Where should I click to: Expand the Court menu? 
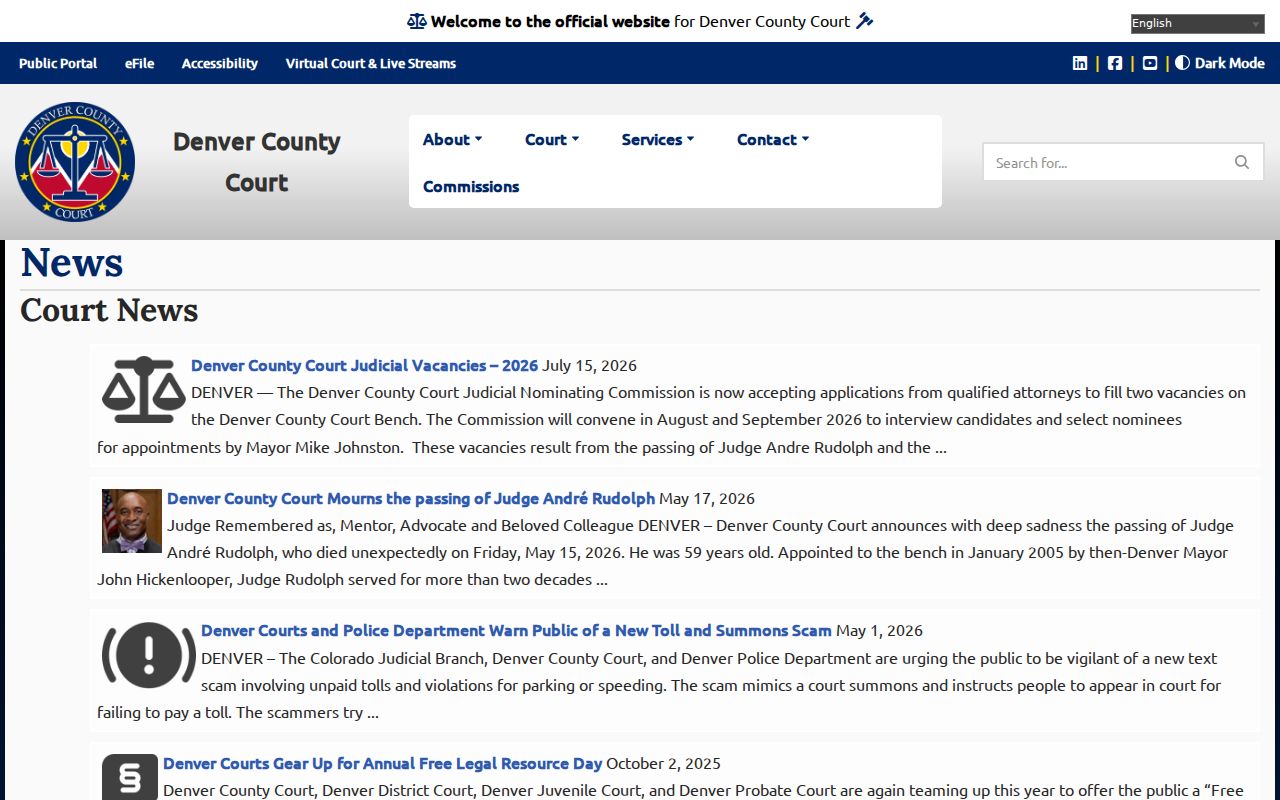coord(552,139)
